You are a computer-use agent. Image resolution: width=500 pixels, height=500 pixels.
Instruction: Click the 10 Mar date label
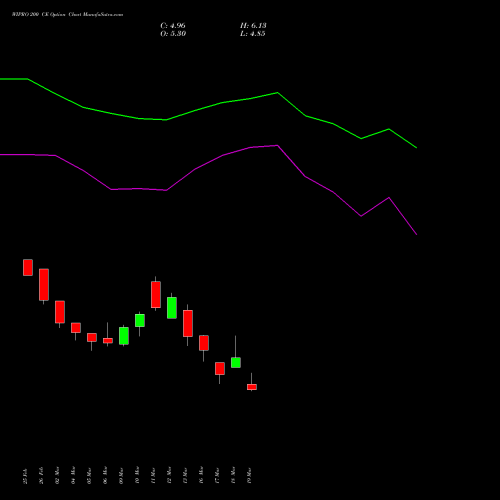tap(138, 476)
